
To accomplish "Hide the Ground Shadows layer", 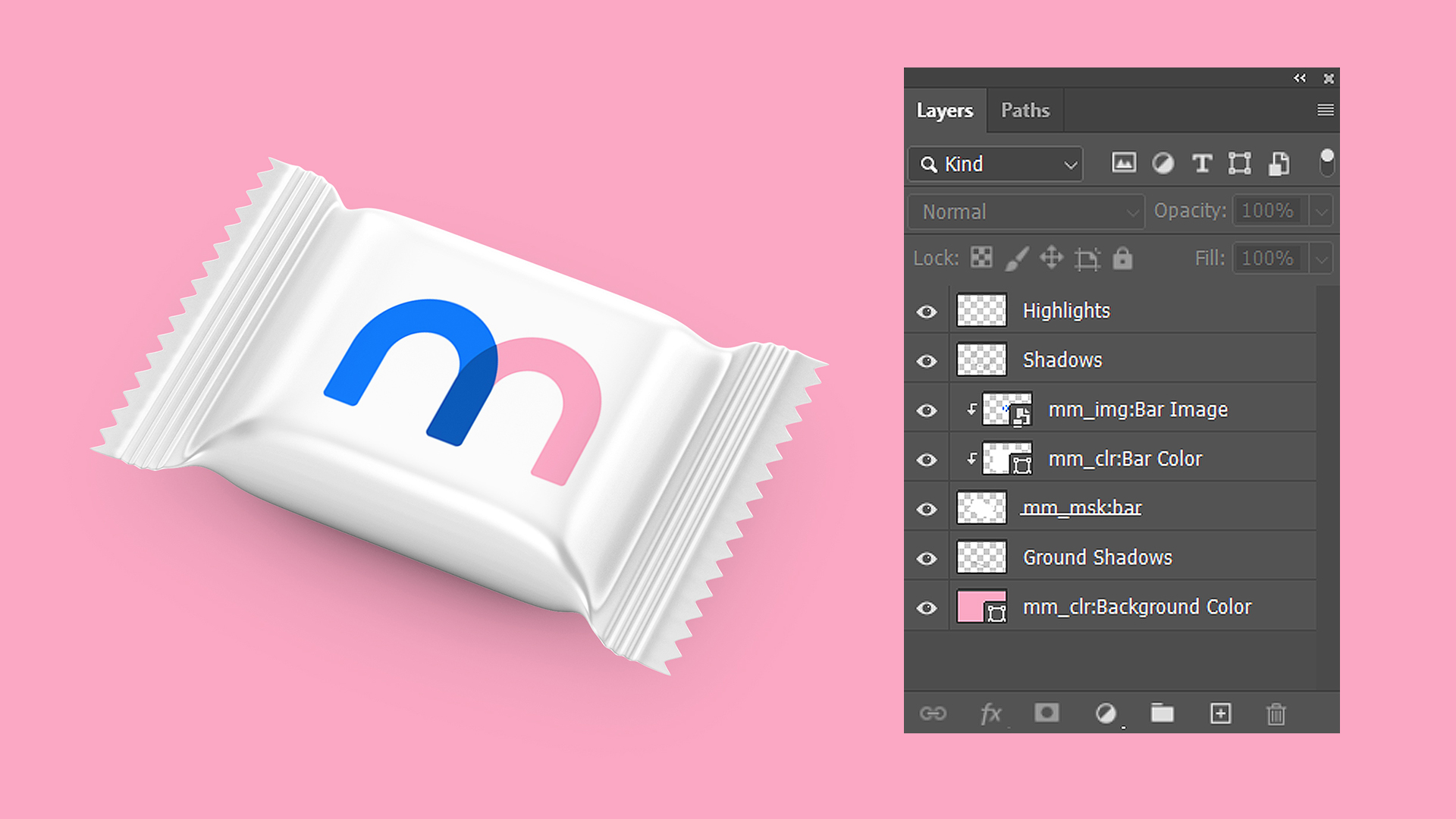I will click(x=927, y=558).
